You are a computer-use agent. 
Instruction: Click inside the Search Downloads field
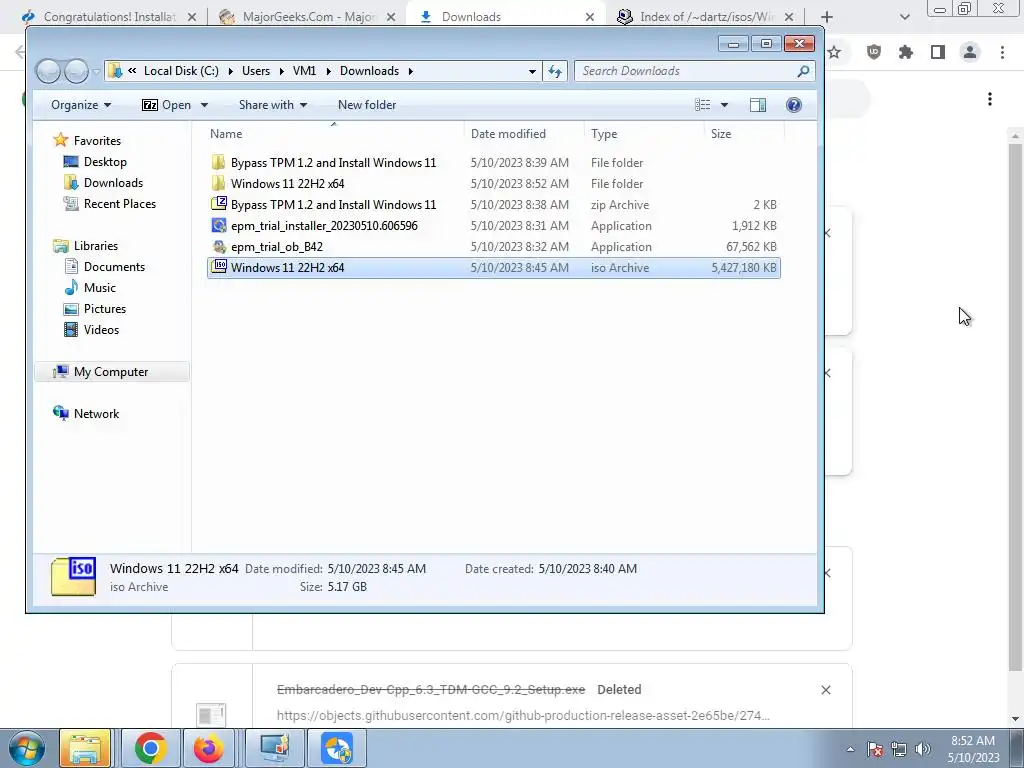pyautogui.click(x=686, y=71)
